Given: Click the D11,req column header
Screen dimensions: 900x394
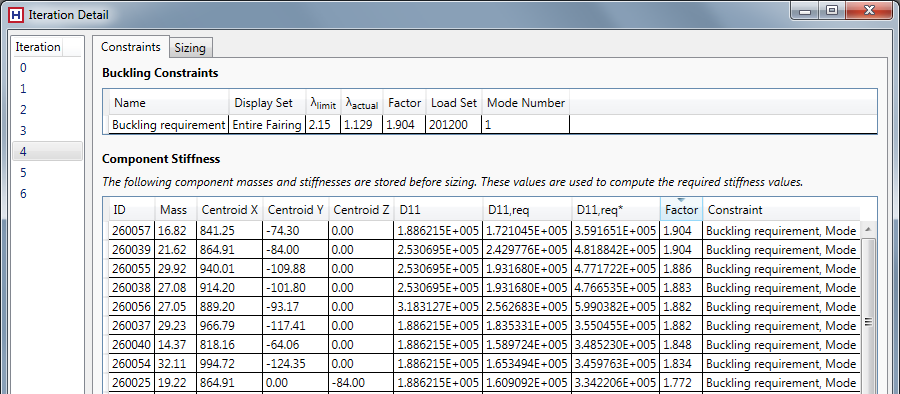Looking at the screenshot, I should click(527, 210).
